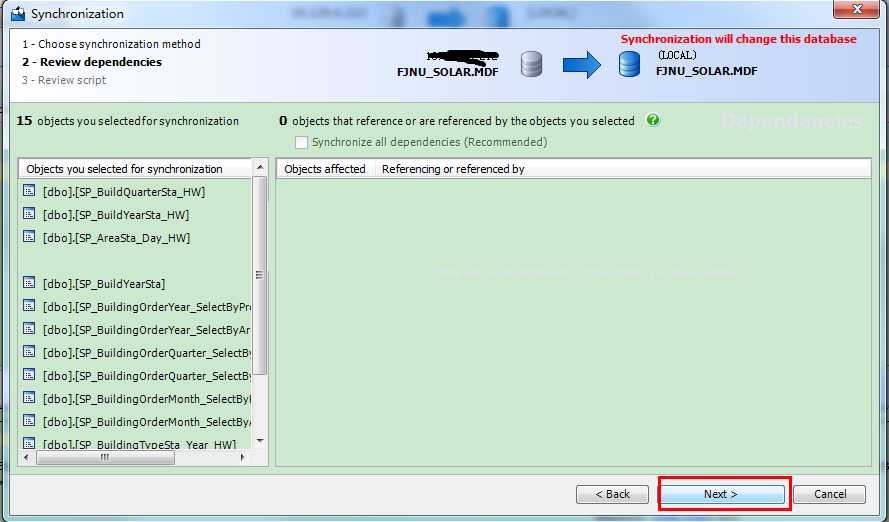Open the green help question mark icon
Image resolution: width=889 pixels, height=522 pixels.
tap(653, 120)
